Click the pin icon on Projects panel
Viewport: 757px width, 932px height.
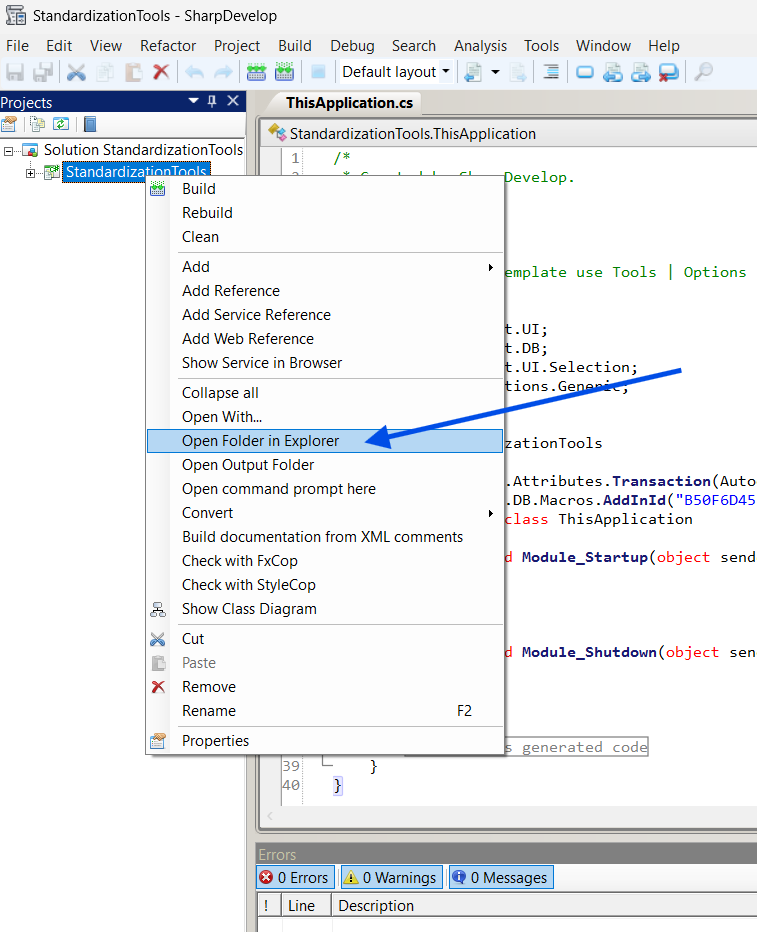point(212,101)
